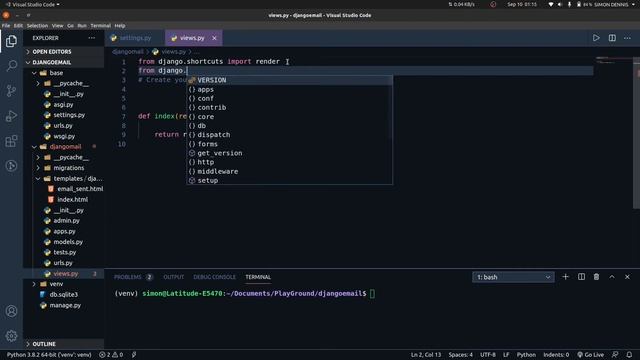Close the terminal panel
Image resolution: width=640 pixels, height=360 pixels.
coord(627,277)
